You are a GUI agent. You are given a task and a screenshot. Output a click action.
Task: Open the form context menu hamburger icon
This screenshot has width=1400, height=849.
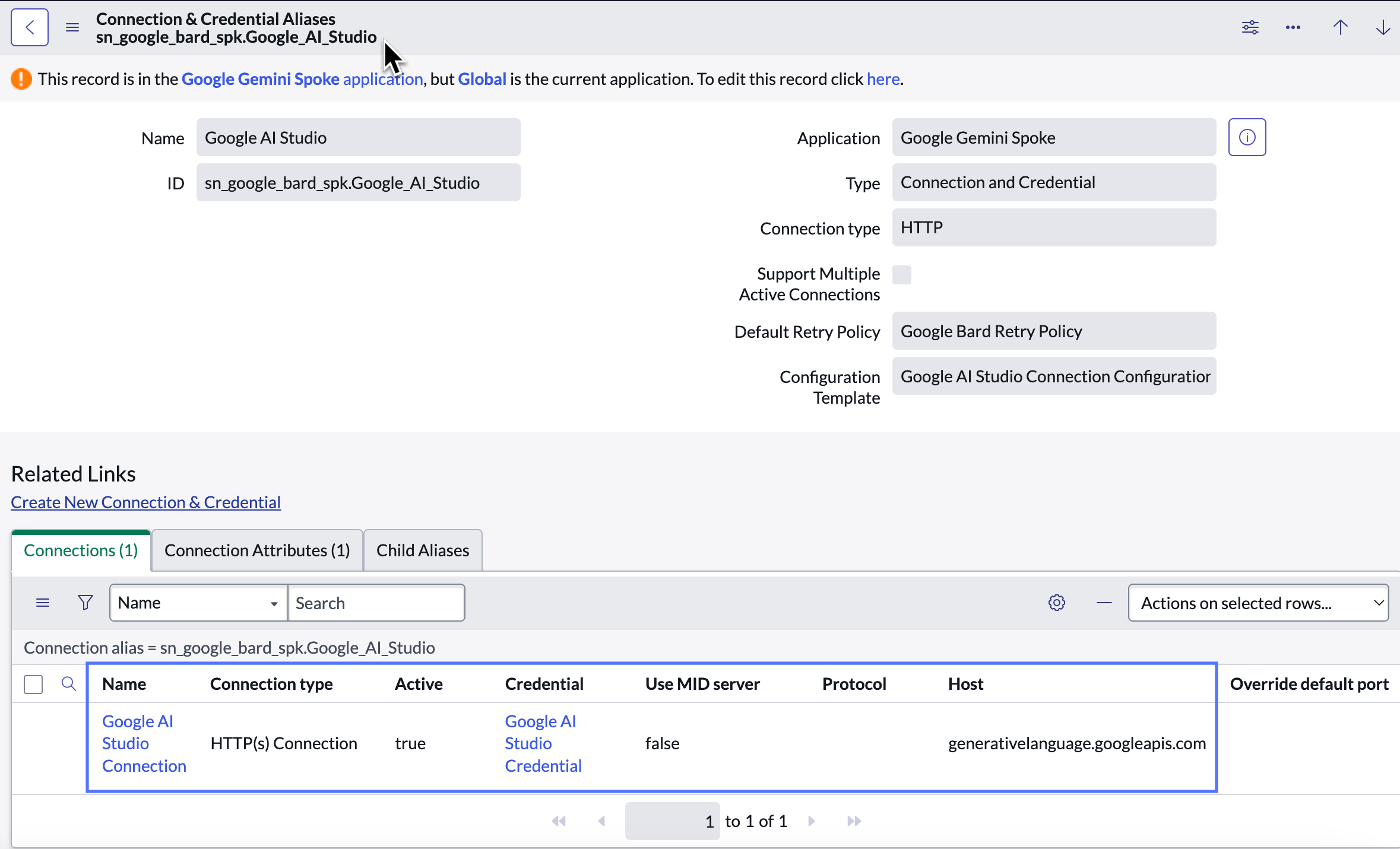click(x=72, y=27)
